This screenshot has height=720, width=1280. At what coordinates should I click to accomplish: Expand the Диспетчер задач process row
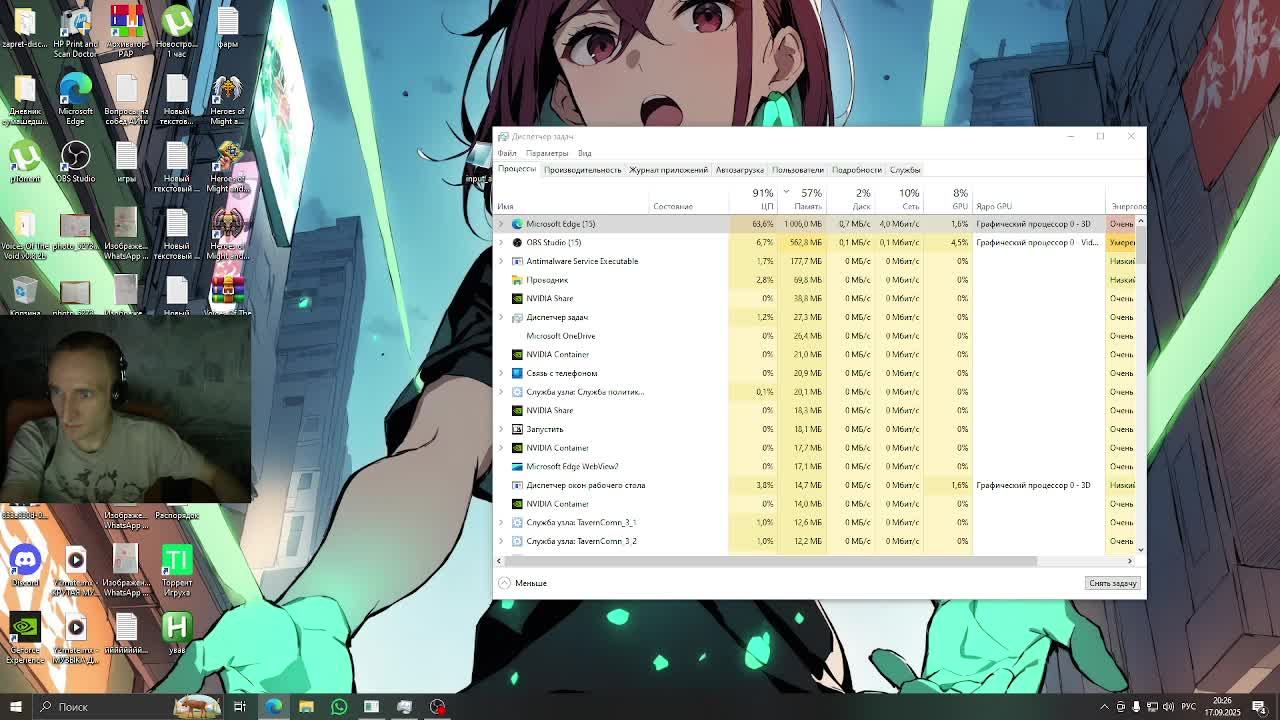(x=501, y=317)
